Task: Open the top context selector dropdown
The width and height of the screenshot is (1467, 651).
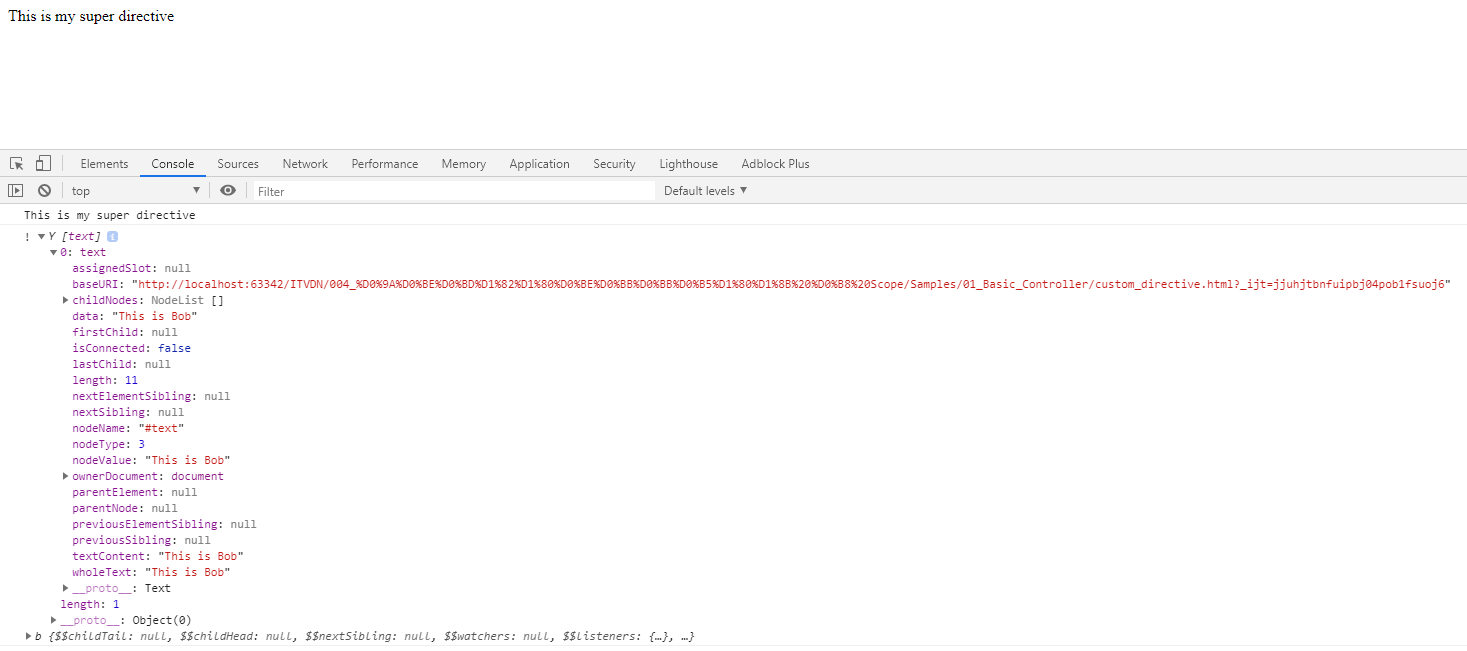Action: pos(136,191)
